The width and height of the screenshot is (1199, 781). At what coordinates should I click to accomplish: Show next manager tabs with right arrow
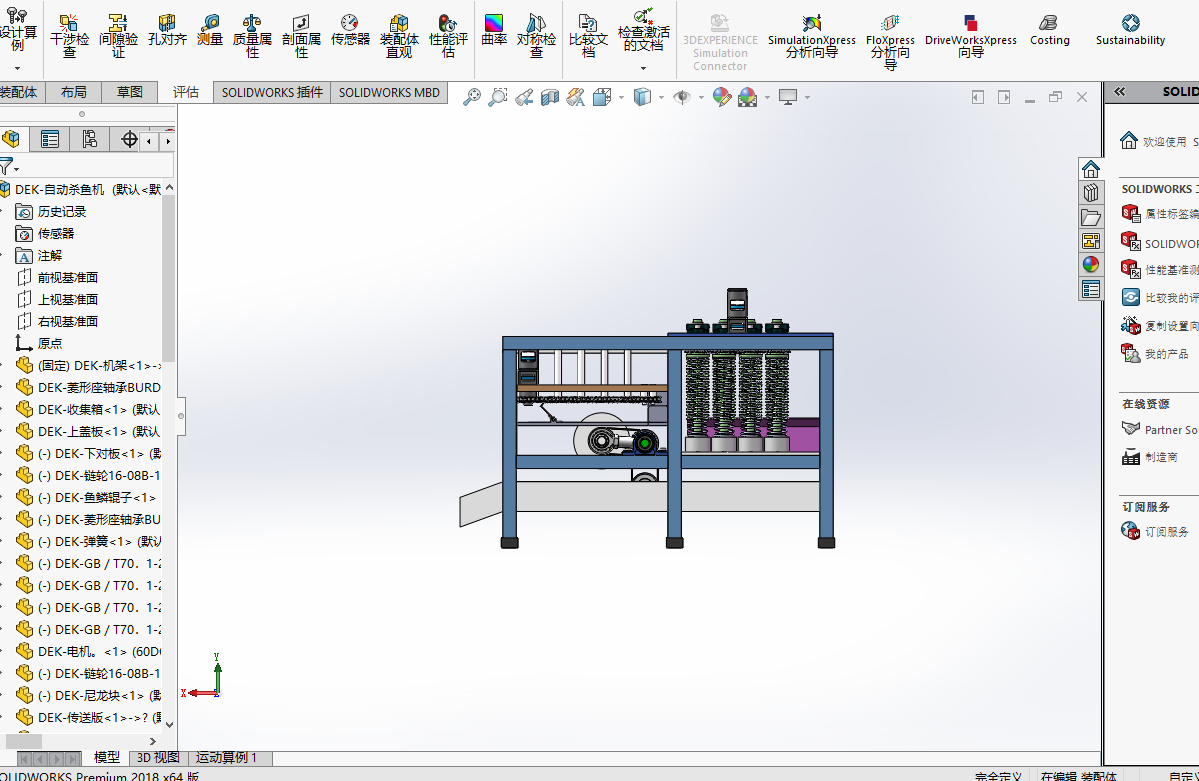(168, 141)
